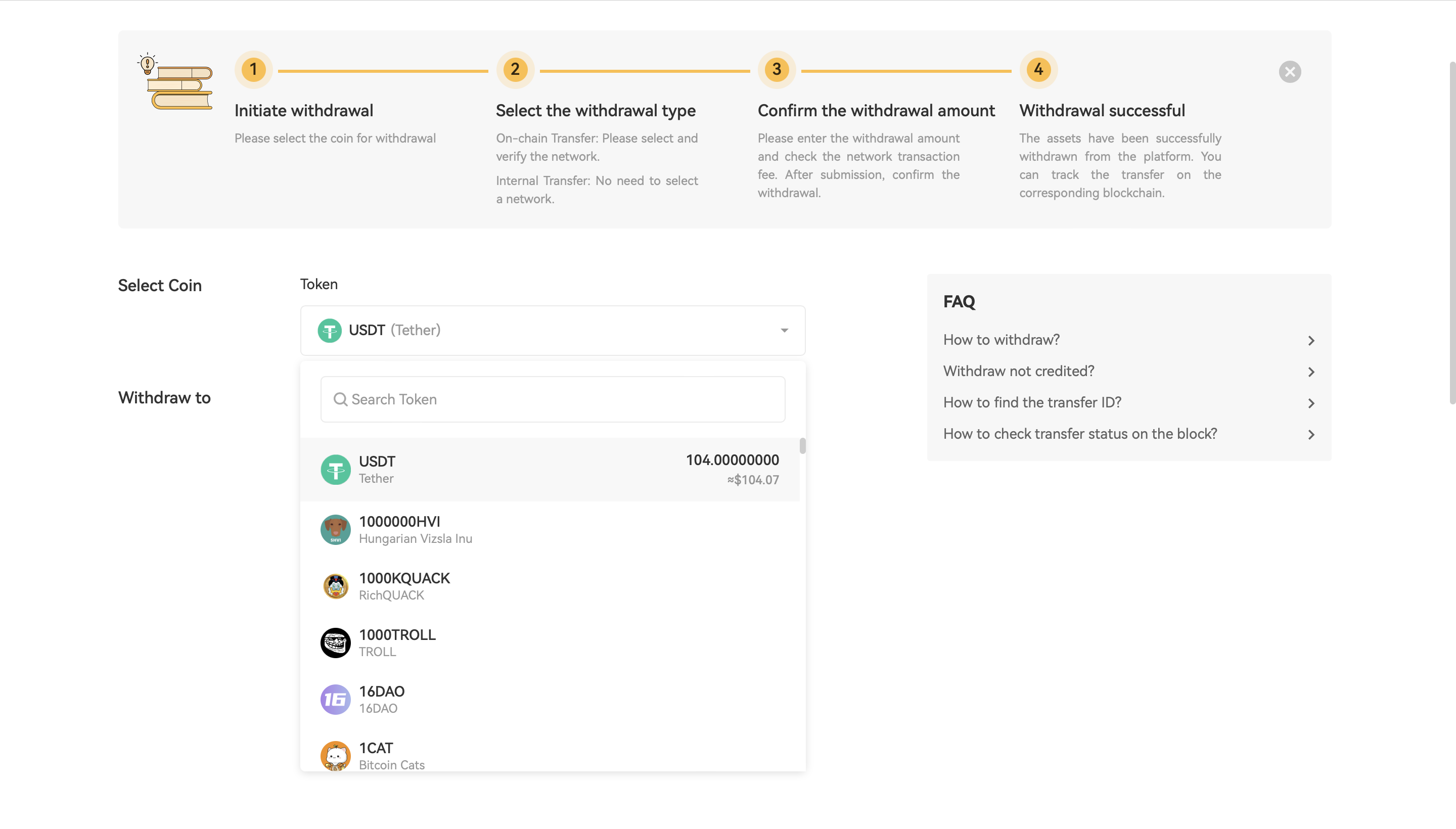Click the Withdrawal successful heading
This screenshot has height=829, width=1456.
click(x=1102, y=111)
